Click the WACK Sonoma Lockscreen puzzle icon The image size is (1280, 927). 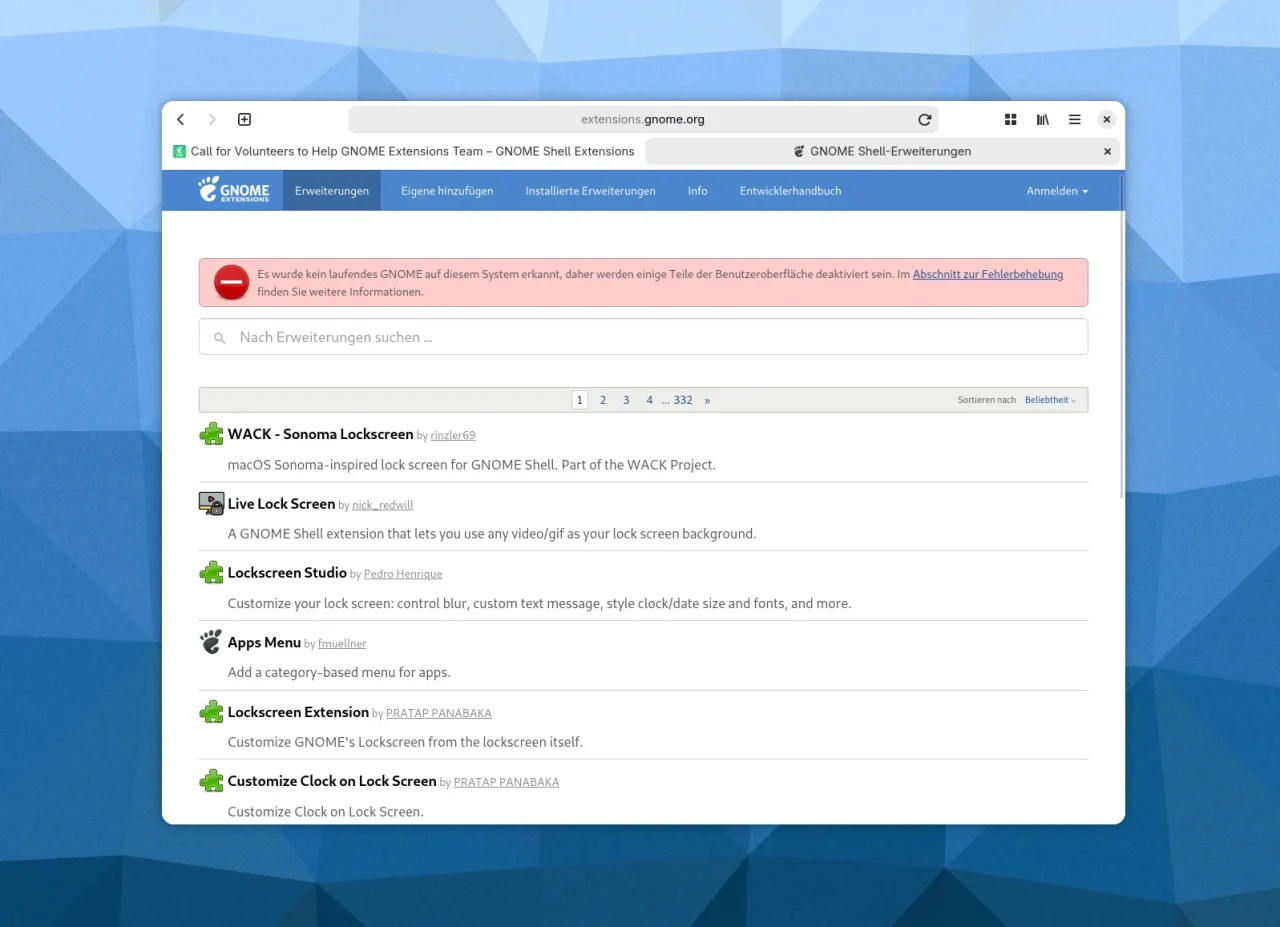pos(211,434)
